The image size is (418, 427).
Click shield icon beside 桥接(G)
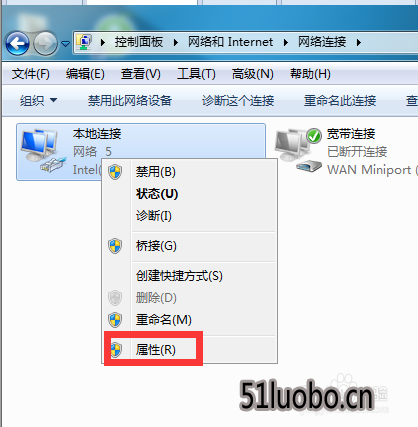(x=115, y=246)
